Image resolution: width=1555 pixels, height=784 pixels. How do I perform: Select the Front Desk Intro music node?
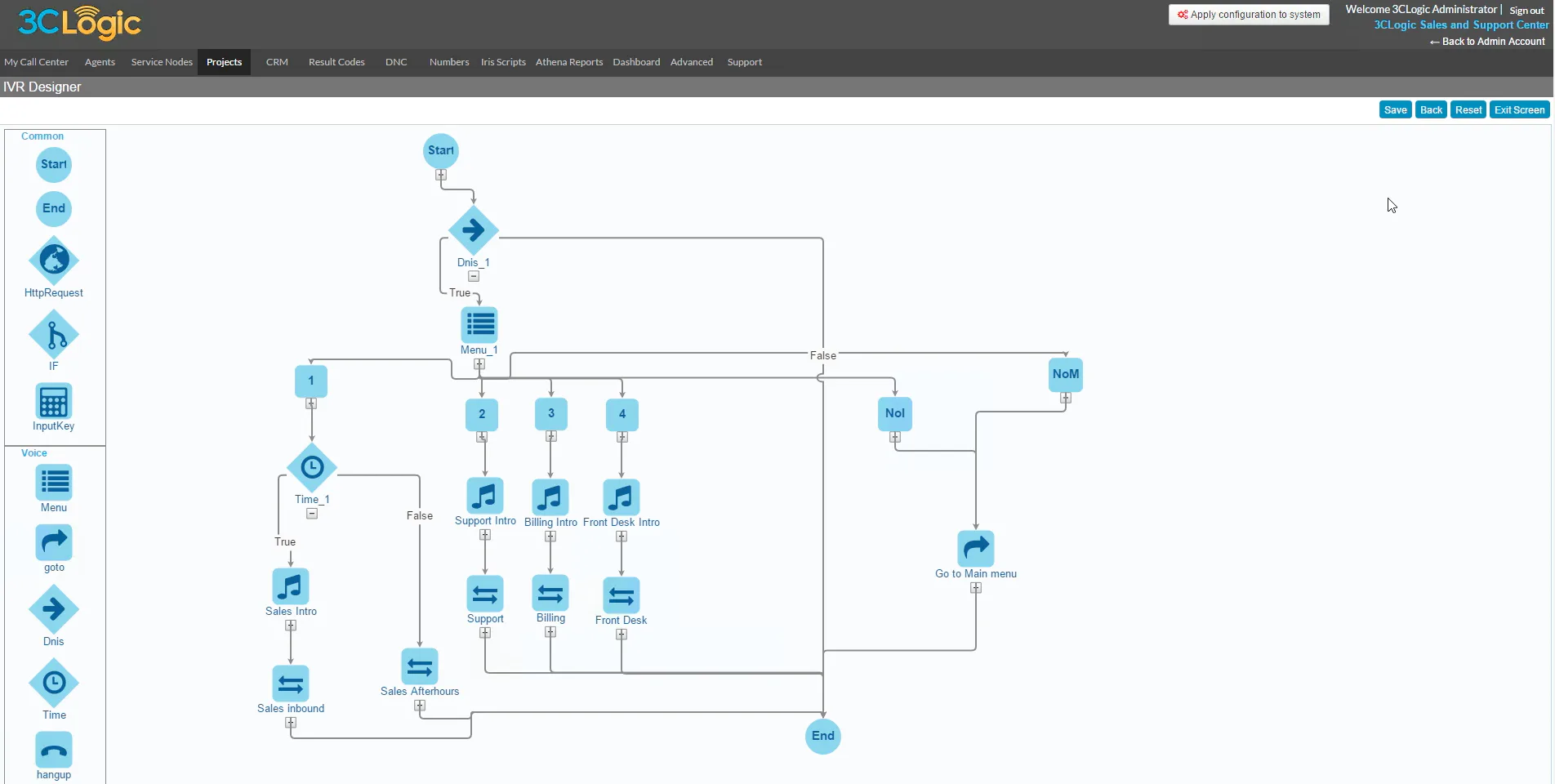[x=622, y=497]
